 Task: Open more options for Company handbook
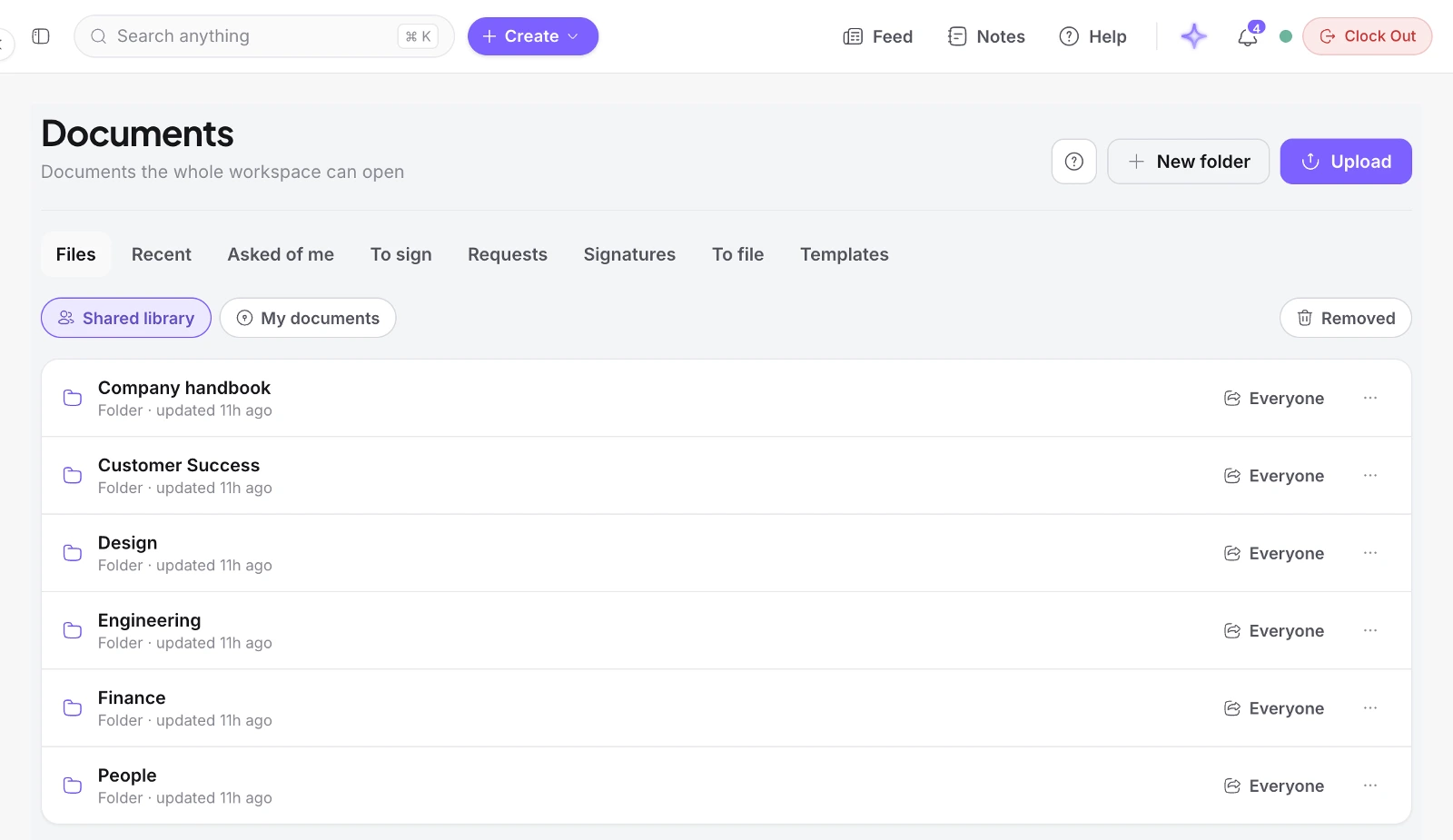point(1370,398)
